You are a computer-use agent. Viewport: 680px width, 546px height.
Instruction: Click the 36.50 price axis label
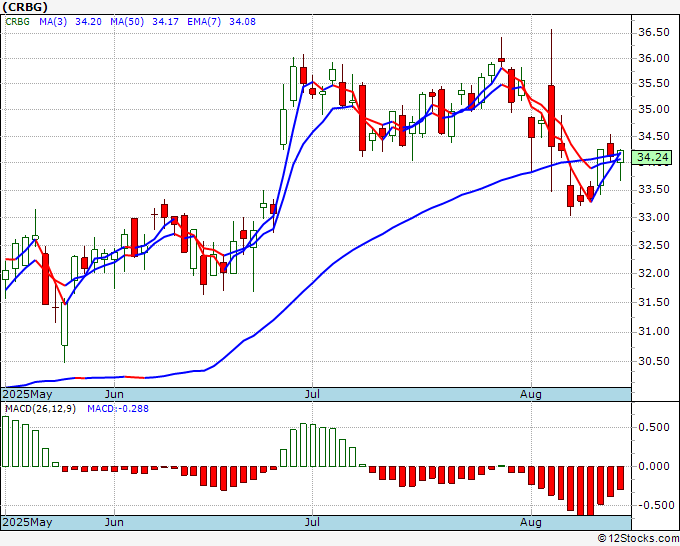click(x=654, y=33)
